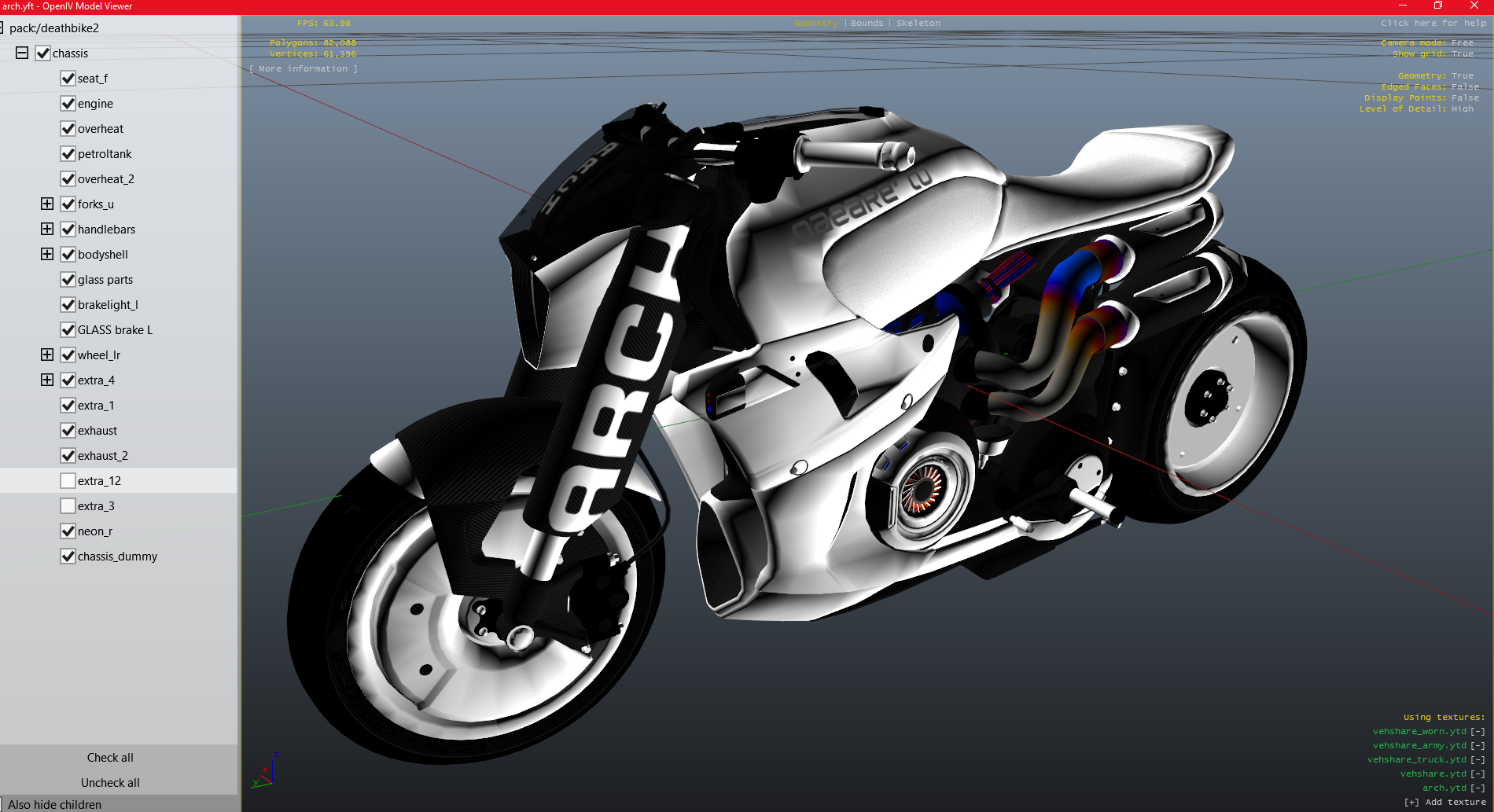This screenshot has height=812, width=1494.
Task: Toggle the overheat_2 checkbox
Action: pyautogui.click(x=68, y=178)
